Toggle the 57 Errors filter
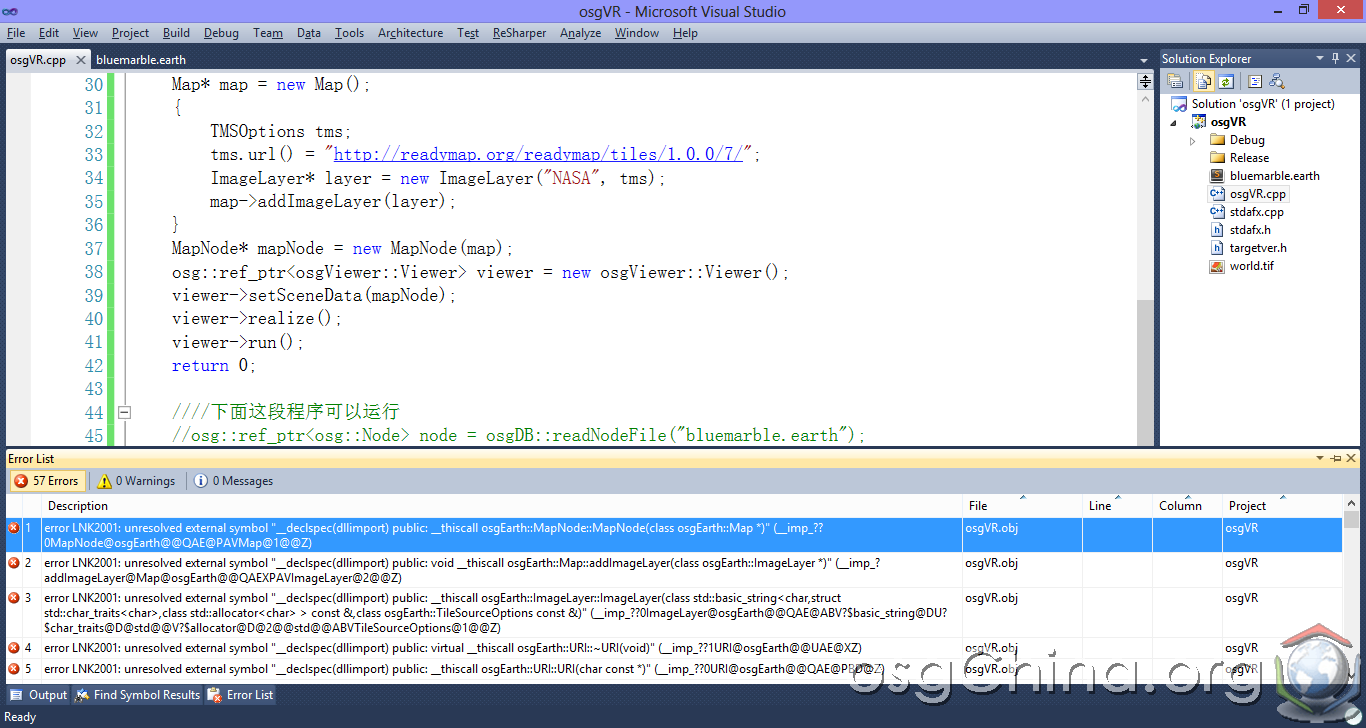Viewport: 1366px width, 728px height. tap(46, 481)
